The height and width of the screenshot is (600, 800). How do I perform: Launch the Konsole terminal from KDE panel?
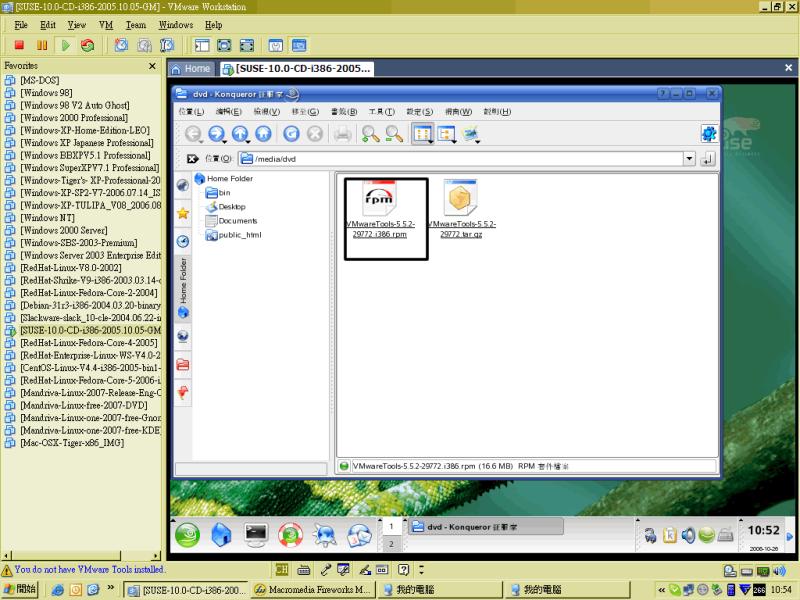coord(256,535)
